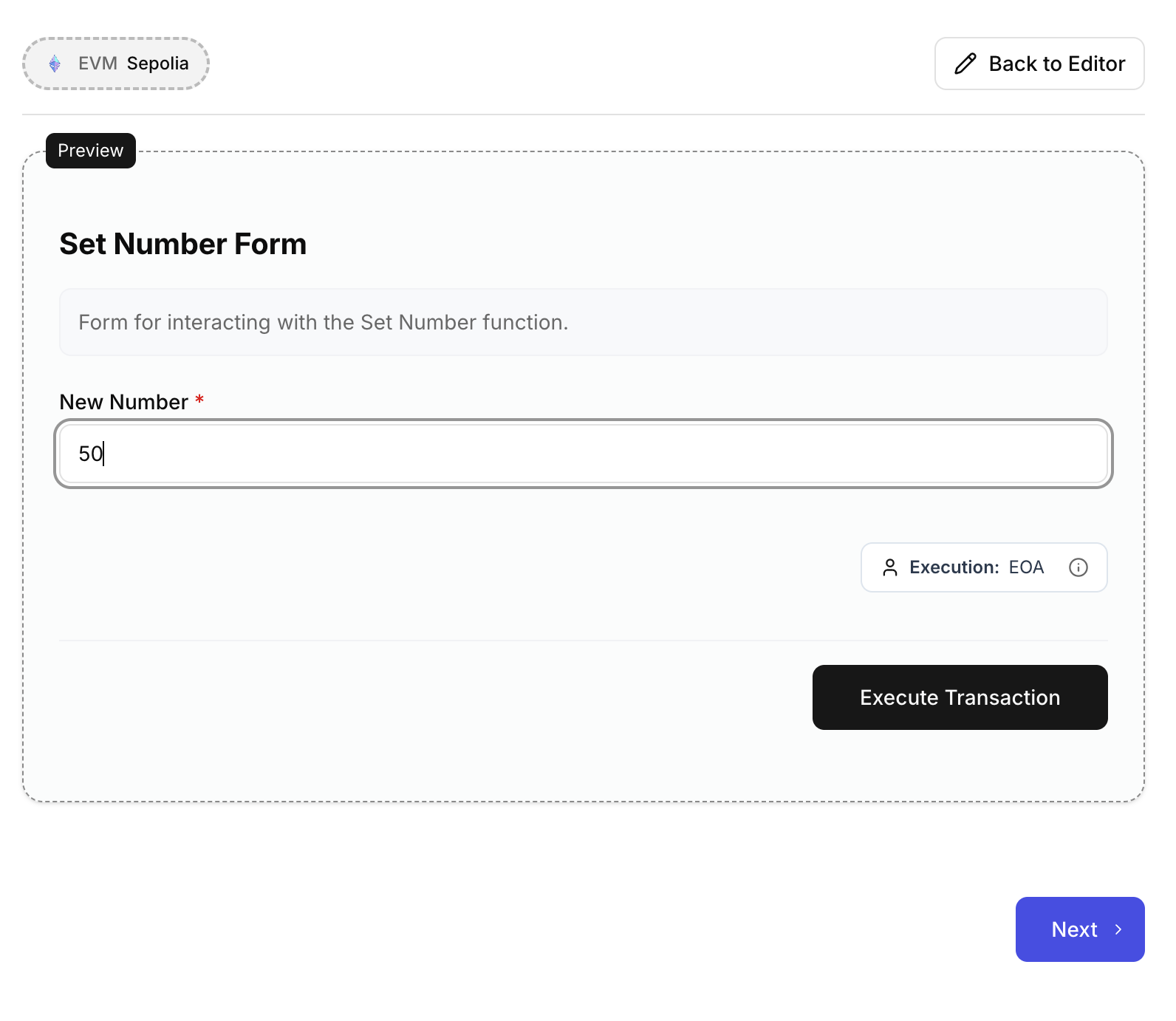Click the Set Number Form heading

[x=182, y=244]
